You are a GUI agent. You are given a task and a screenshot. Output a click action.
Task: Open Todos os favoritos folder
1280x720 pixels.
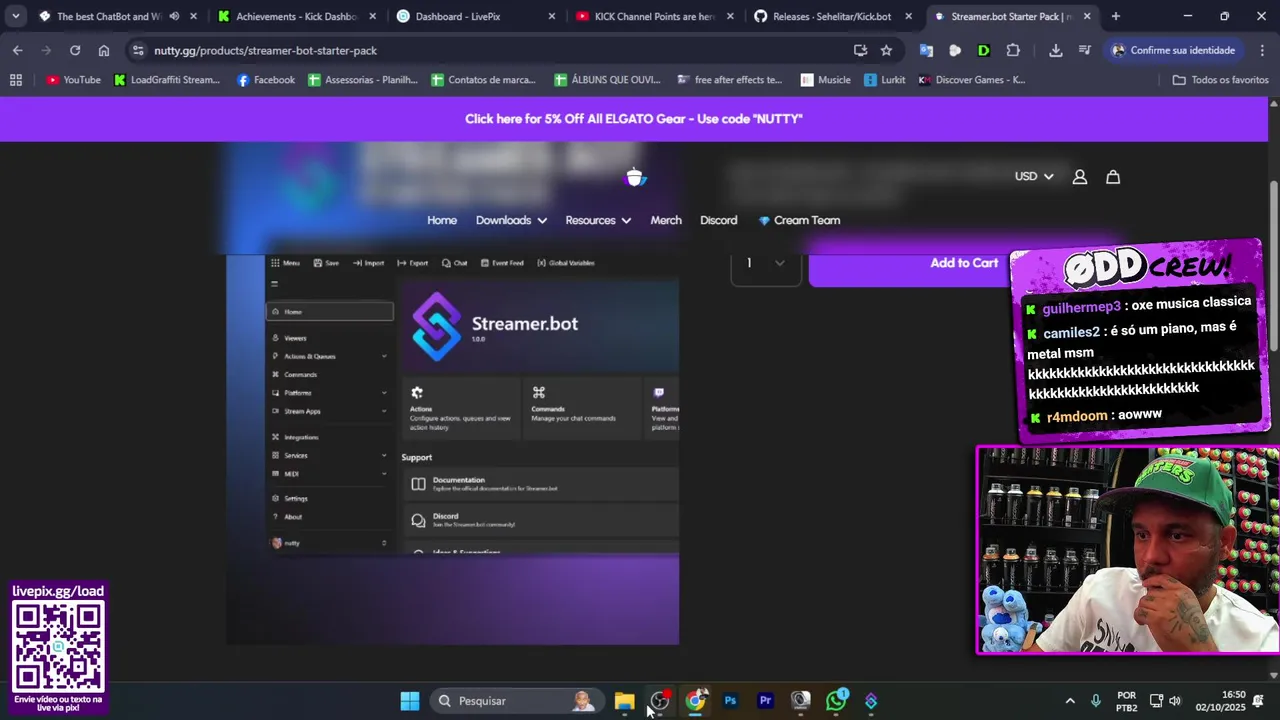coord(1220,80)
